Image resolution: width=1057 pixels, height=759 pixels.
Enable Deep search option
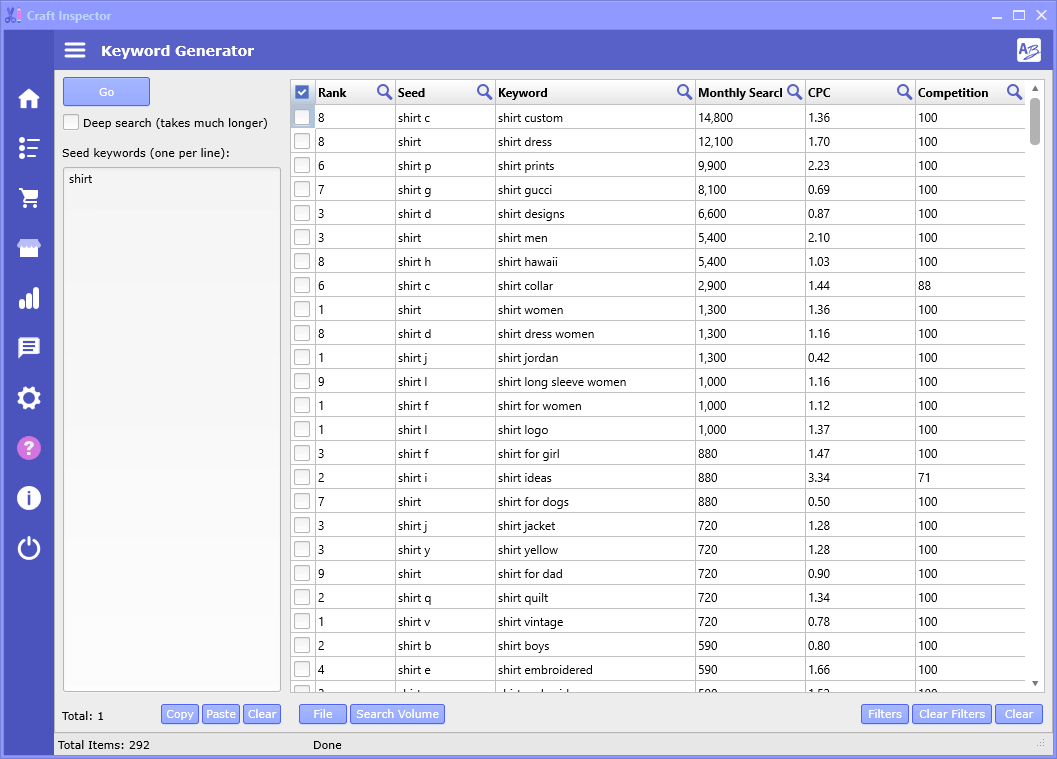(70, 121)
